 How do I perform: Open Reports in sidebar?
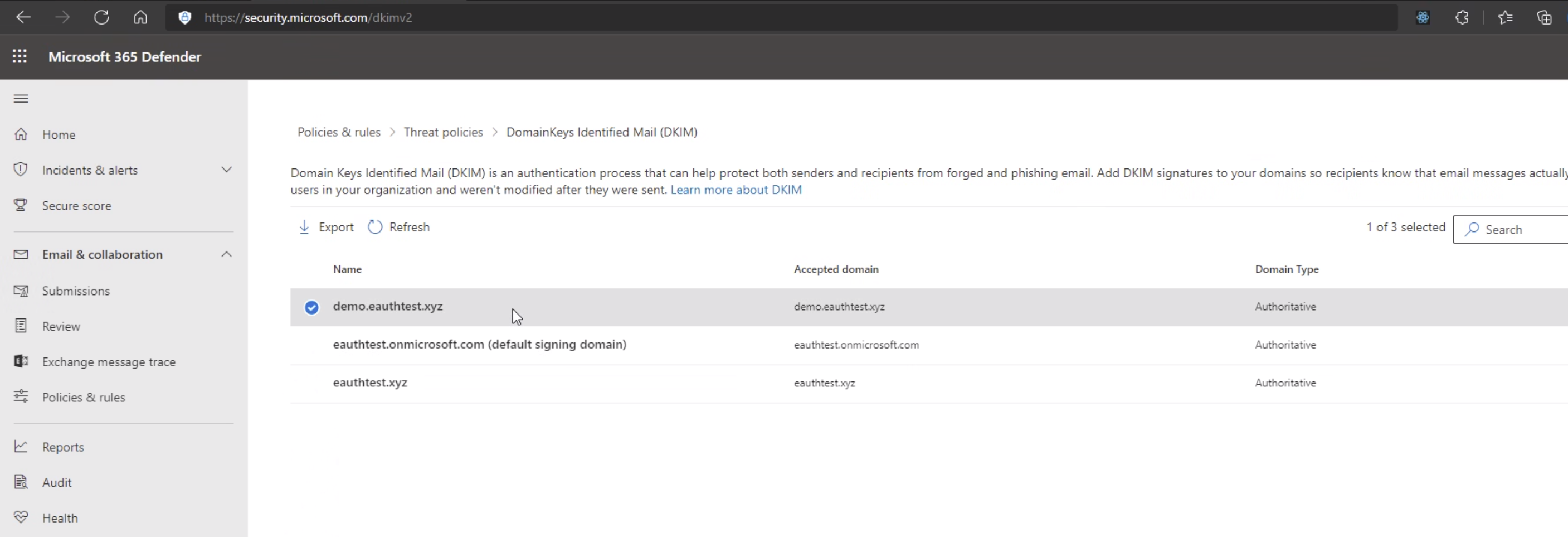[63, 447]
